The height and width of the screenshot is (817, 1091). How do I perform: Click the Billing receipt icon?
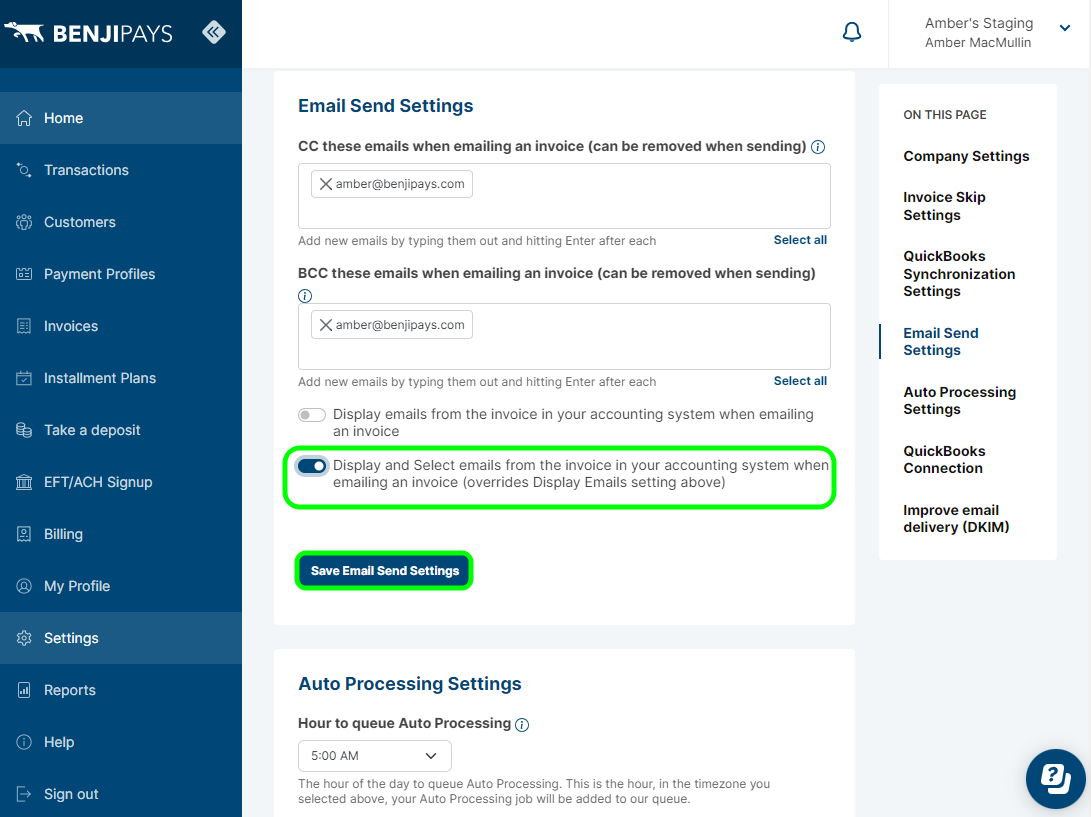point(24,534)
